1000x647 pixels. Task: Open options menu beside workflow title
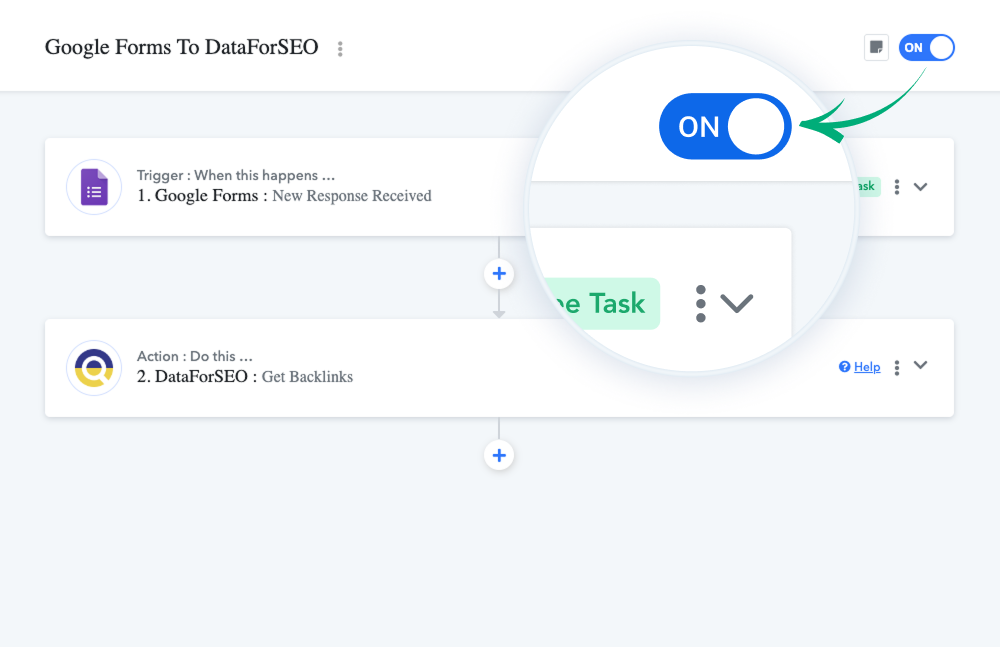coord(340,49)
